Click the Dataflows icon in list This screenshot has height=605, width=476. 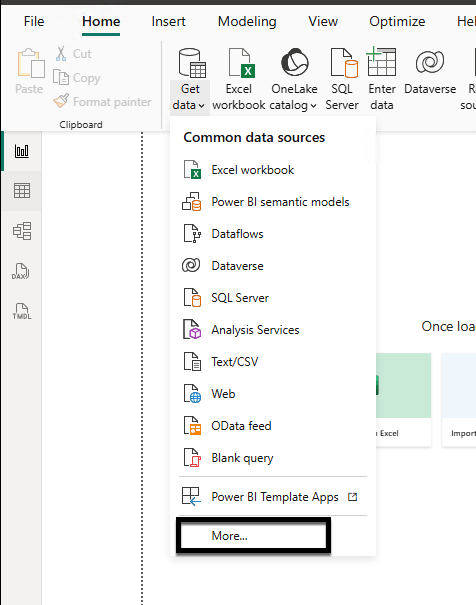192,233
